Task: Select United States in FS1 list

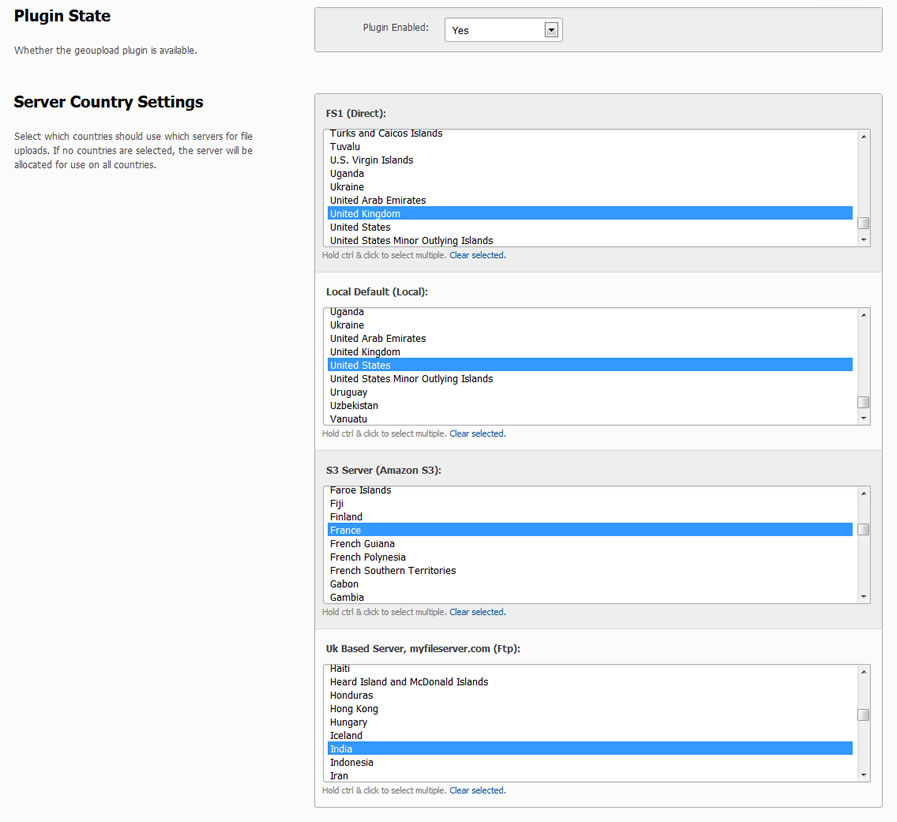Action: tap(590, 227)
